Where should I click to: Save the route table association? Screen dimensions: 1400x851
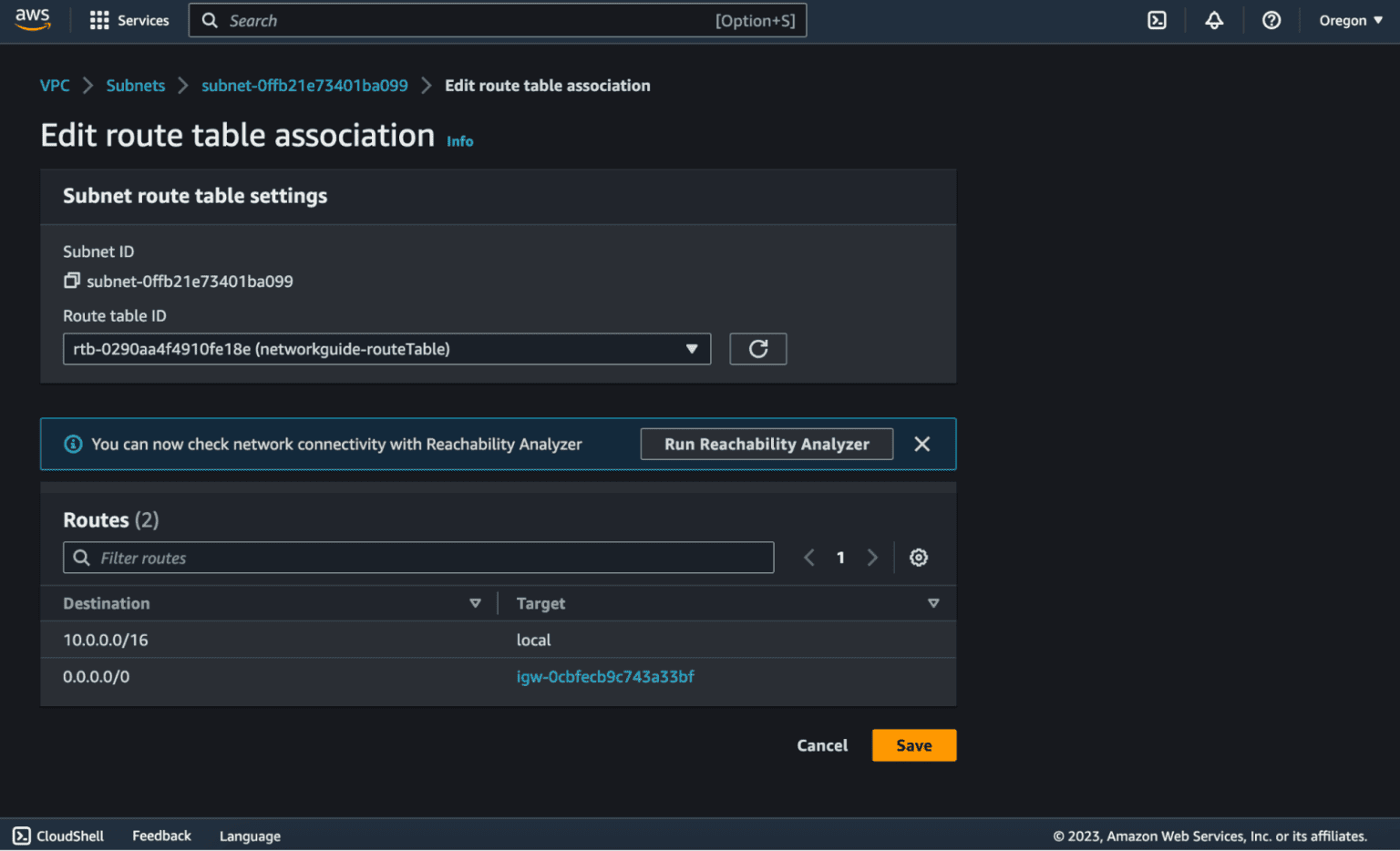point(913,745)
